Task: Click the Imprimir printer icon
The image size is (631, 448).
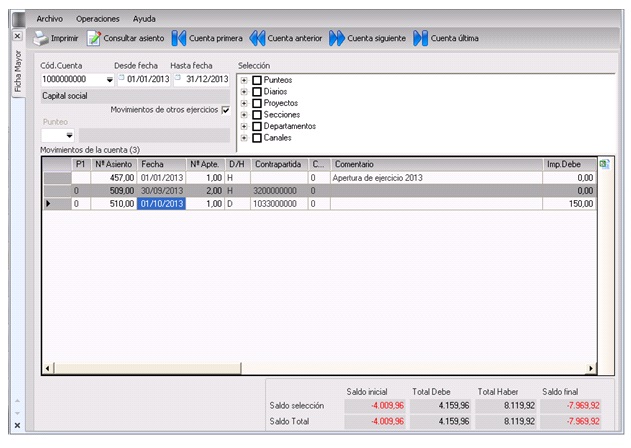Action: click(41, 39)
